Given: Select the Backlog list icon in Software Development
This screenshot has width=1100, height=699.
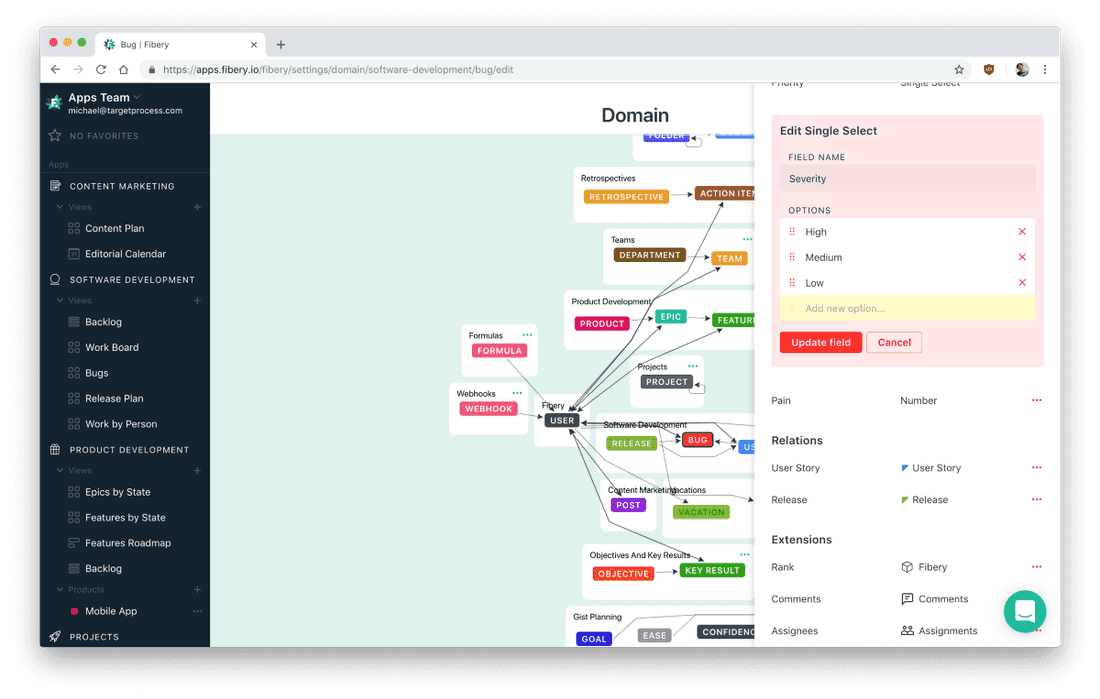Looking at the screenshot, I should tap(74, 321).
